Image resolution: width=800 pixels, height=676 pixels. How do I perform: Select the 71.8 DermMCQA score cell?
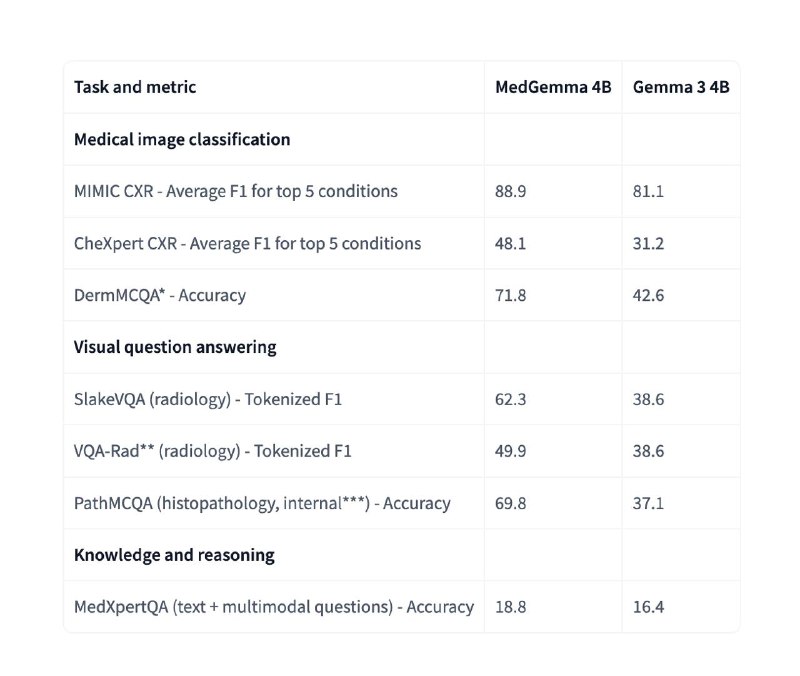[x=510, y=295]
